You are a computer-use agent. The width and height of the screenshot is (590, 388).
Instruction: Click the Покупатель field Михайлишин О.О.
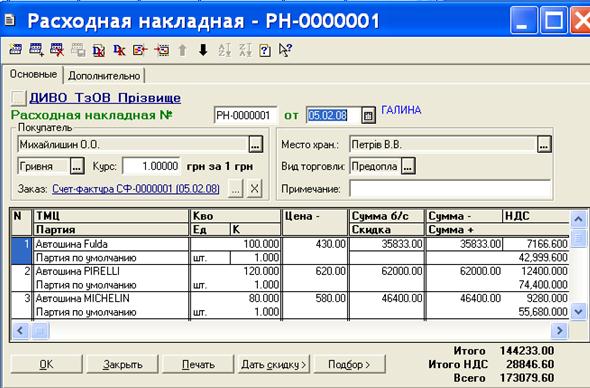point(133,145)
